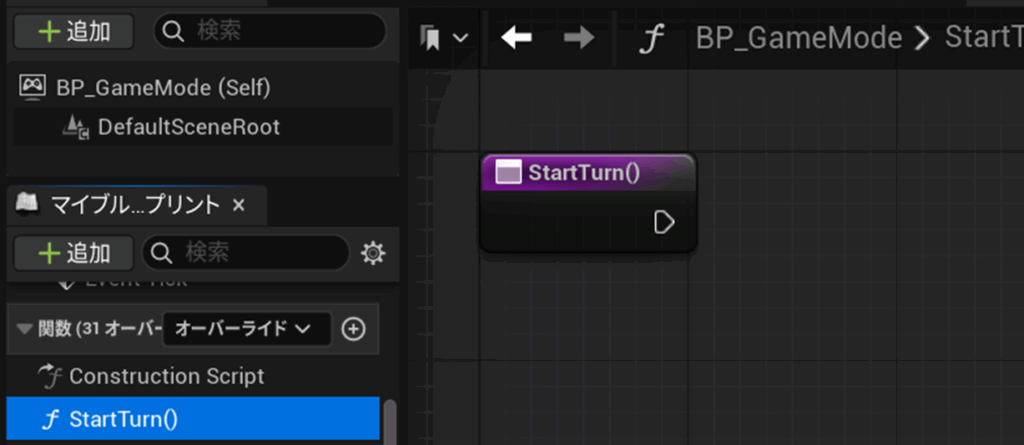
Task: Open My Blueprint settings gear
Action: [373, 253]
